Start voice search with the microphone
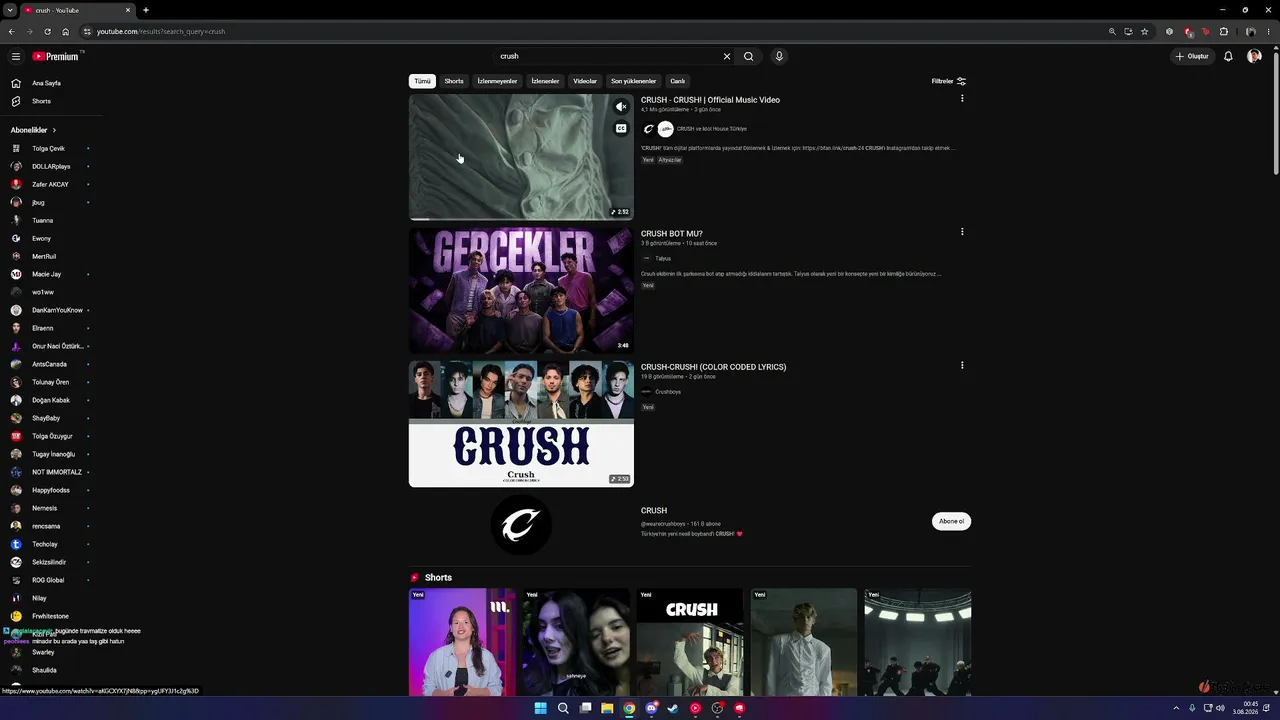Screen dimensions: 1280x720 (779, 56)
